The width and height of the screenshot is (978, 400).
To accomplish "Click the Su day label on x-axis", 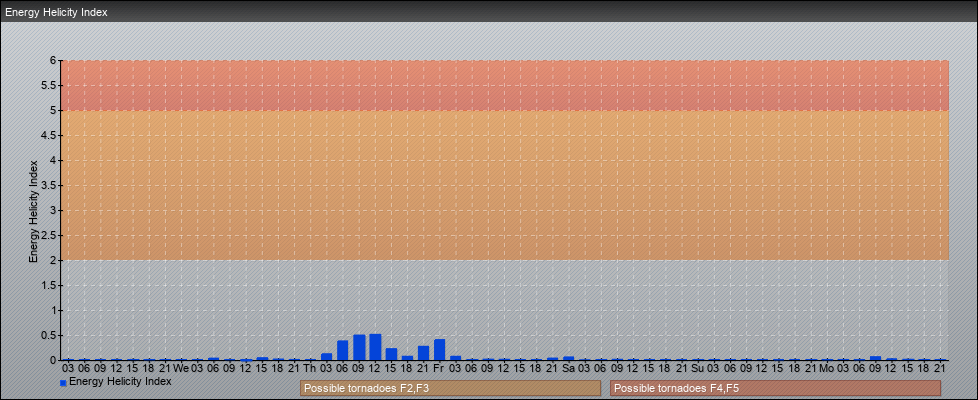I will pyautogui.click(x=697, y=368).
